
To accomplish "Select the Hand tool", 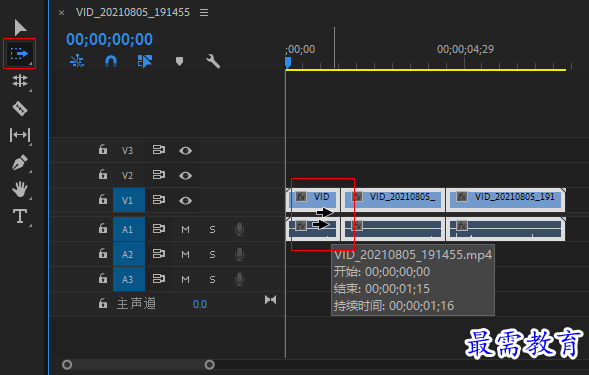I will [x=20, y=189].
